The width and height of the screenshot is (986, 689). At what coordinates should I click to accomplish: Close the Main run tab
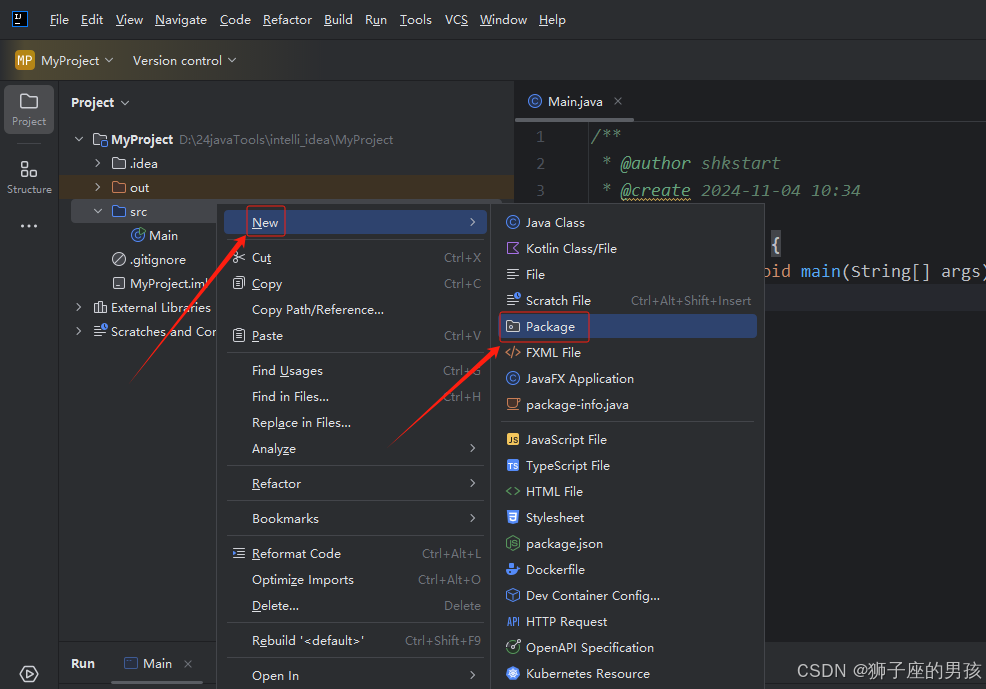tap(187, 663)
